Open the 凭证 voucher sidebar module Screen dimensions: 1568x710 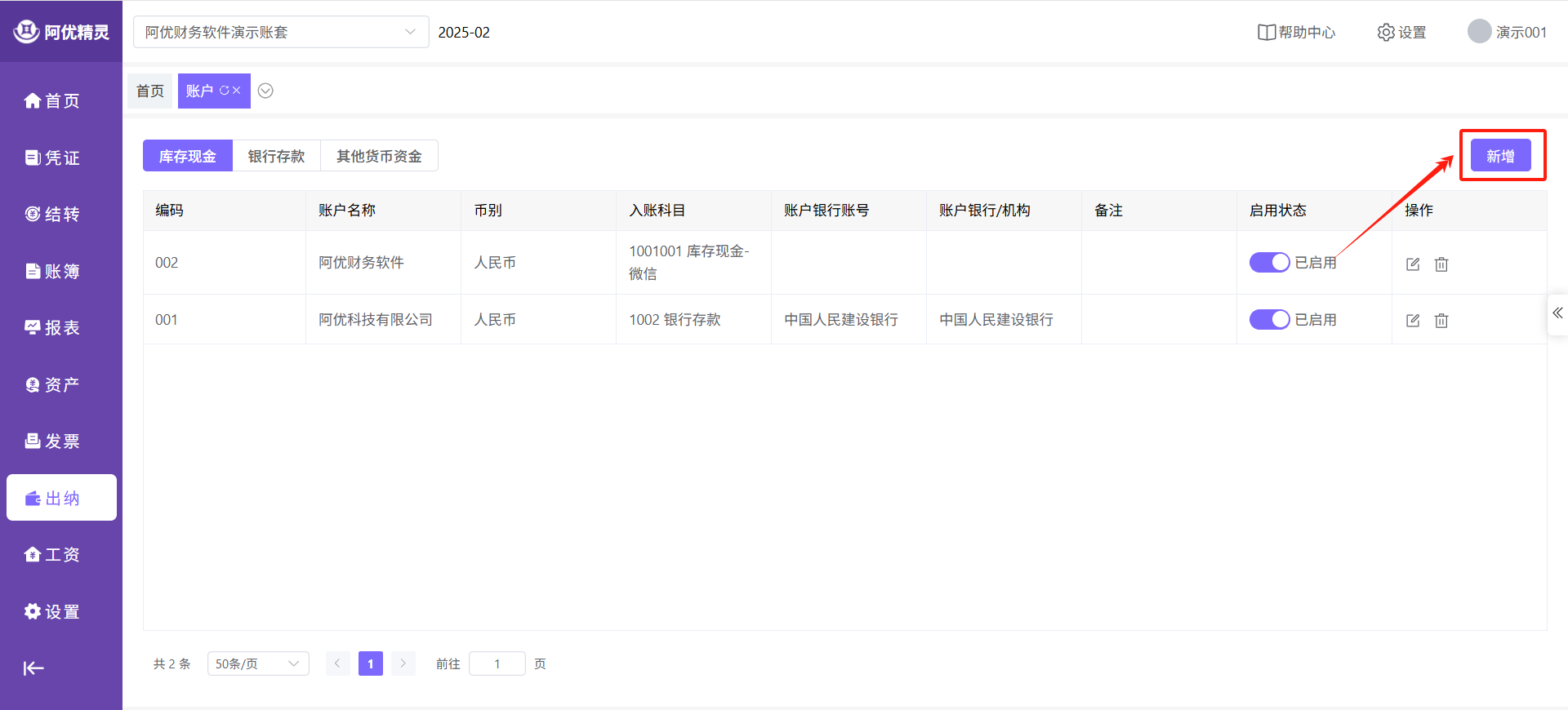(x=53, y=158)
